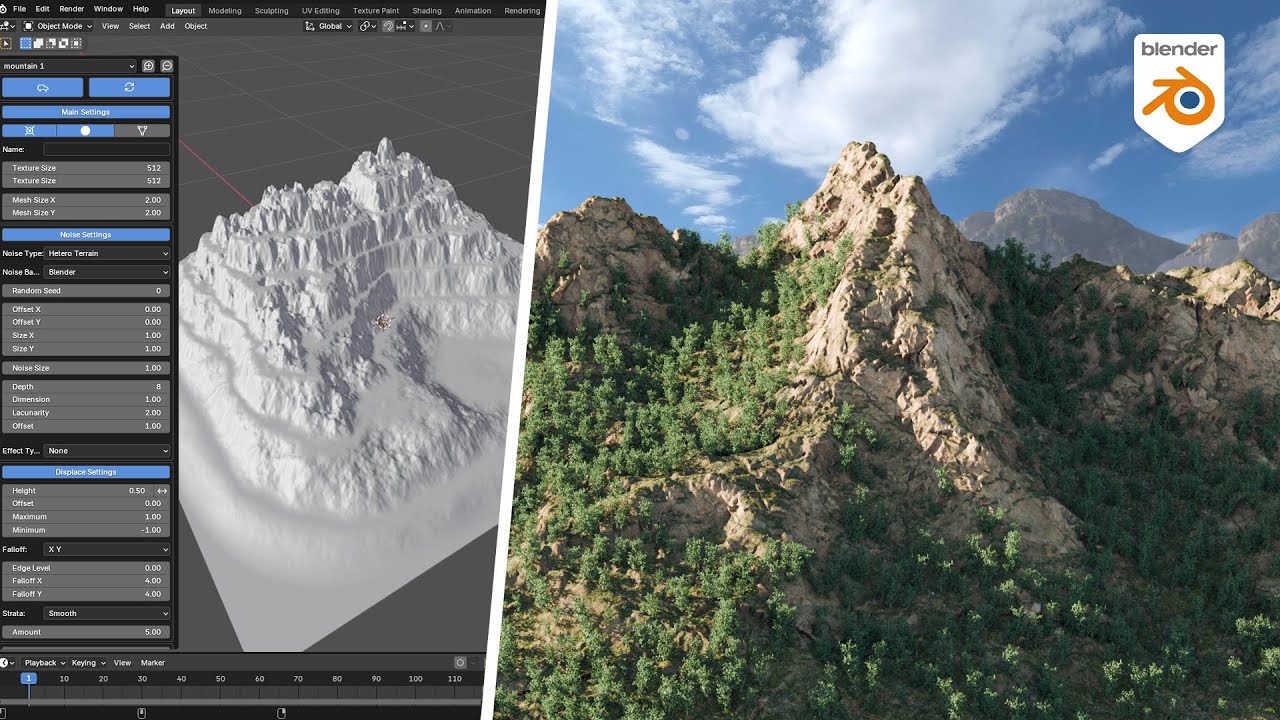
Task: Open the Window menu
Action: click(108, 9)
